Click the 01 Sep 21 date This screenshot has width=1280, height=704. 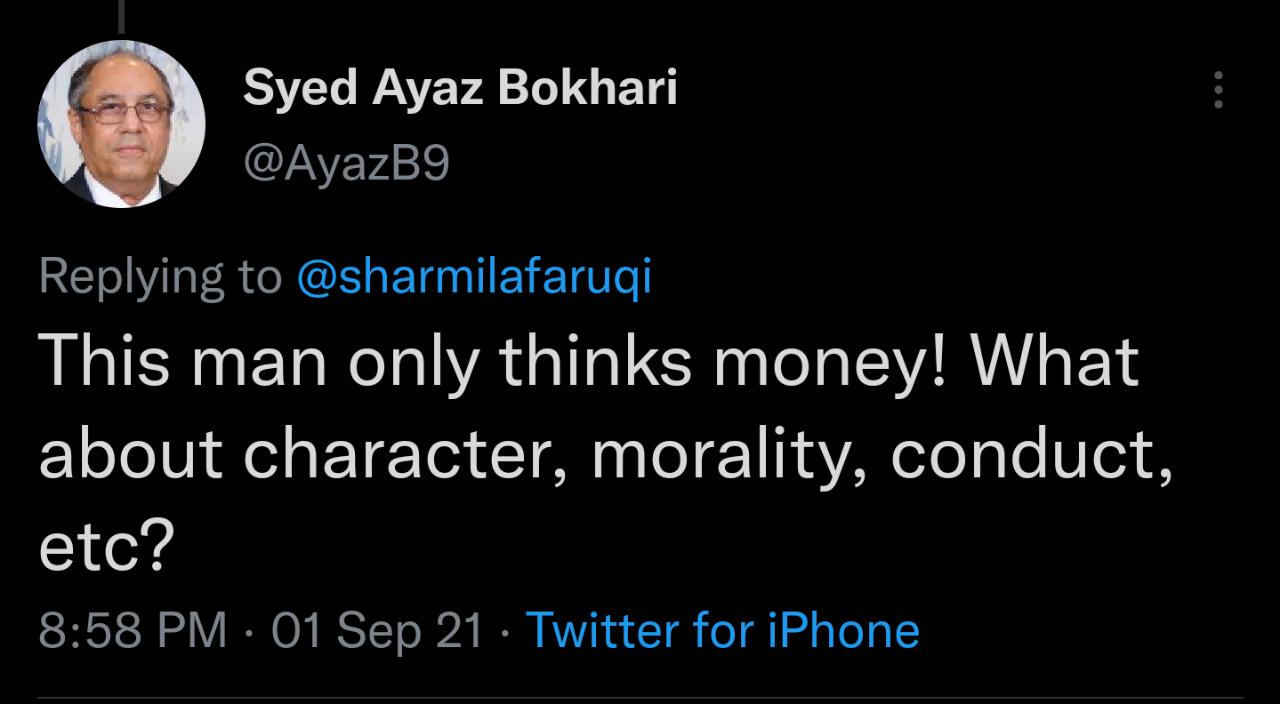point(377,631)
